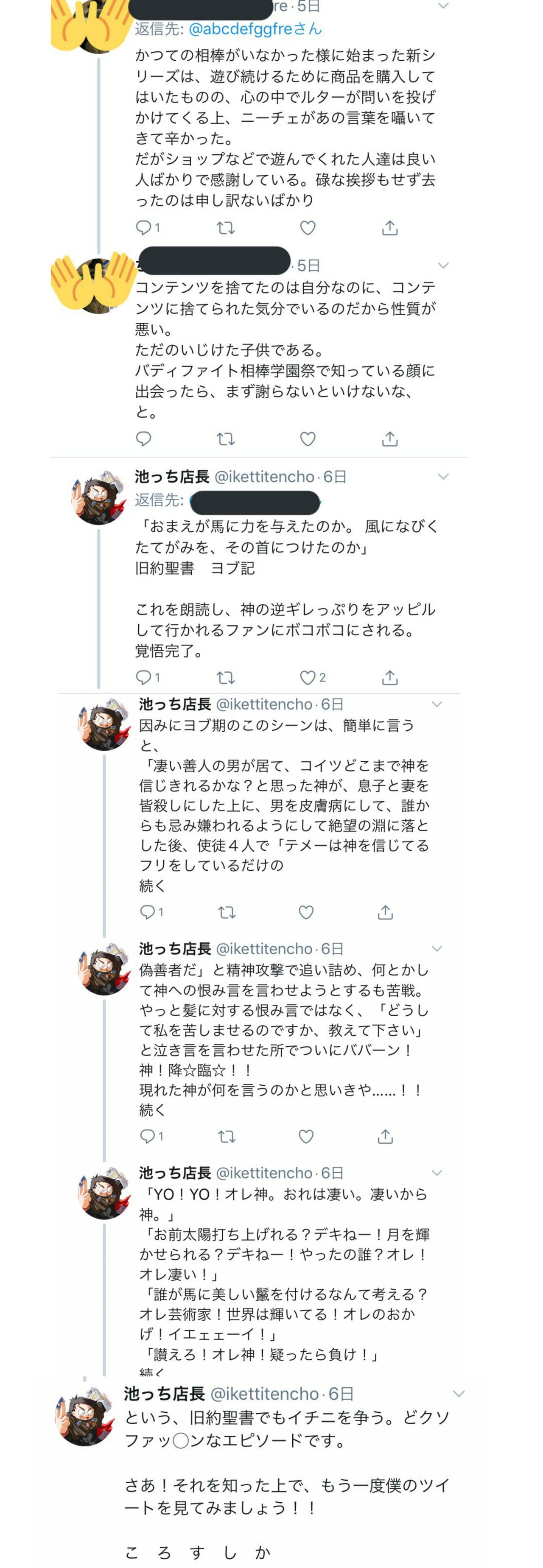Viewport: 543px width, 1568px height.
Task: Open the @abcdefggfre mention link
Action: 255,28
